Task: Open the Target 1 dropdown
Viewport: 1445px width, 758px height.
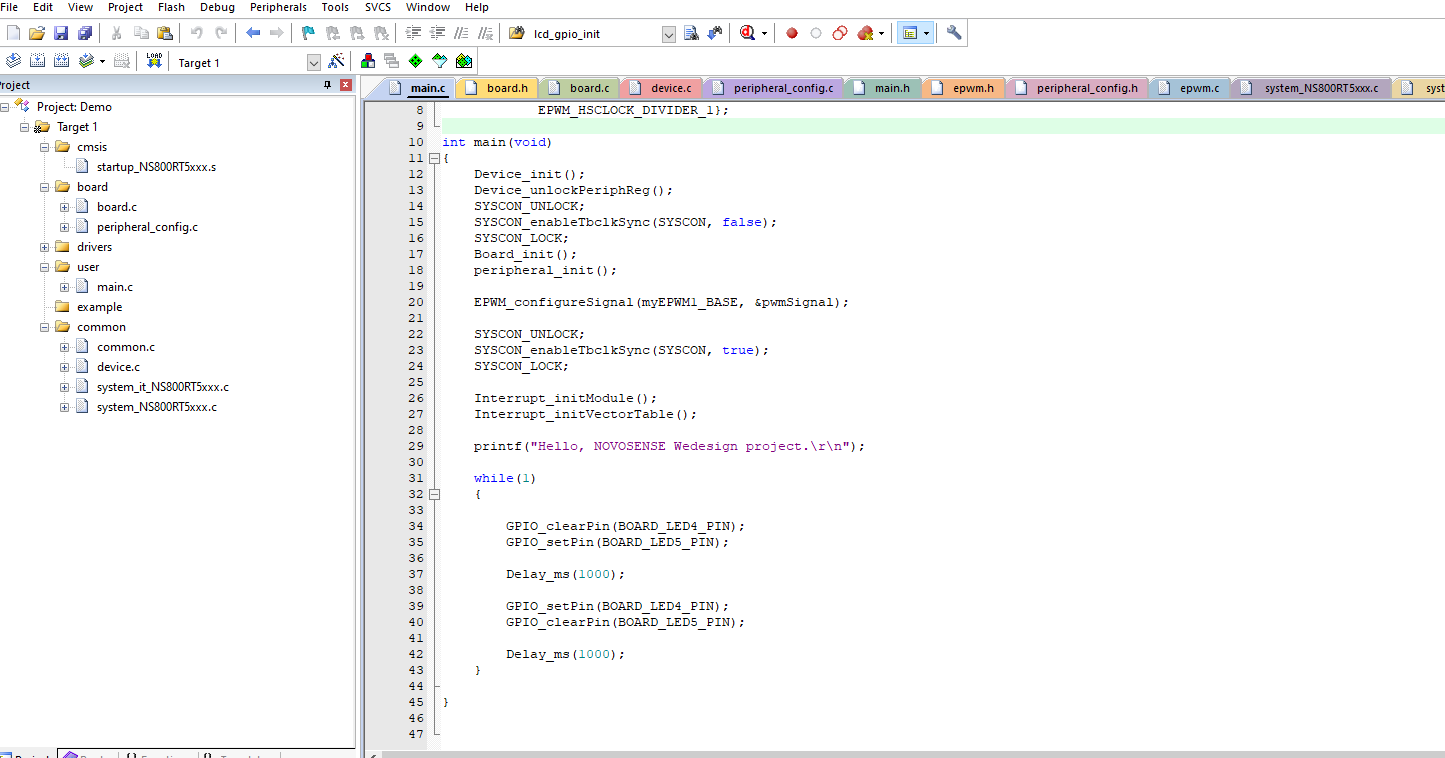Action: (314, 62)
